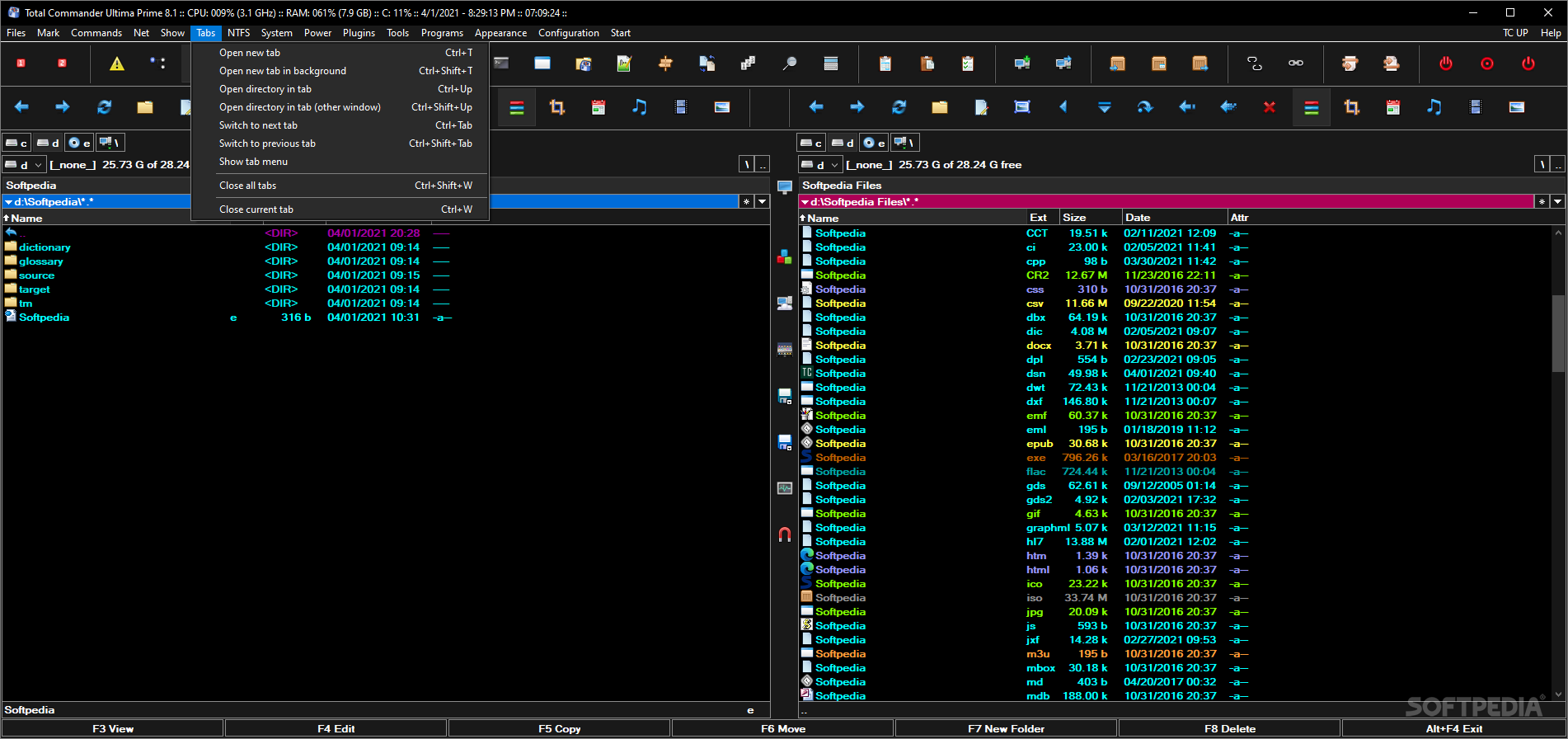Open the Plugins menu
Viewport: 1568px width, 739px height.
359,33
